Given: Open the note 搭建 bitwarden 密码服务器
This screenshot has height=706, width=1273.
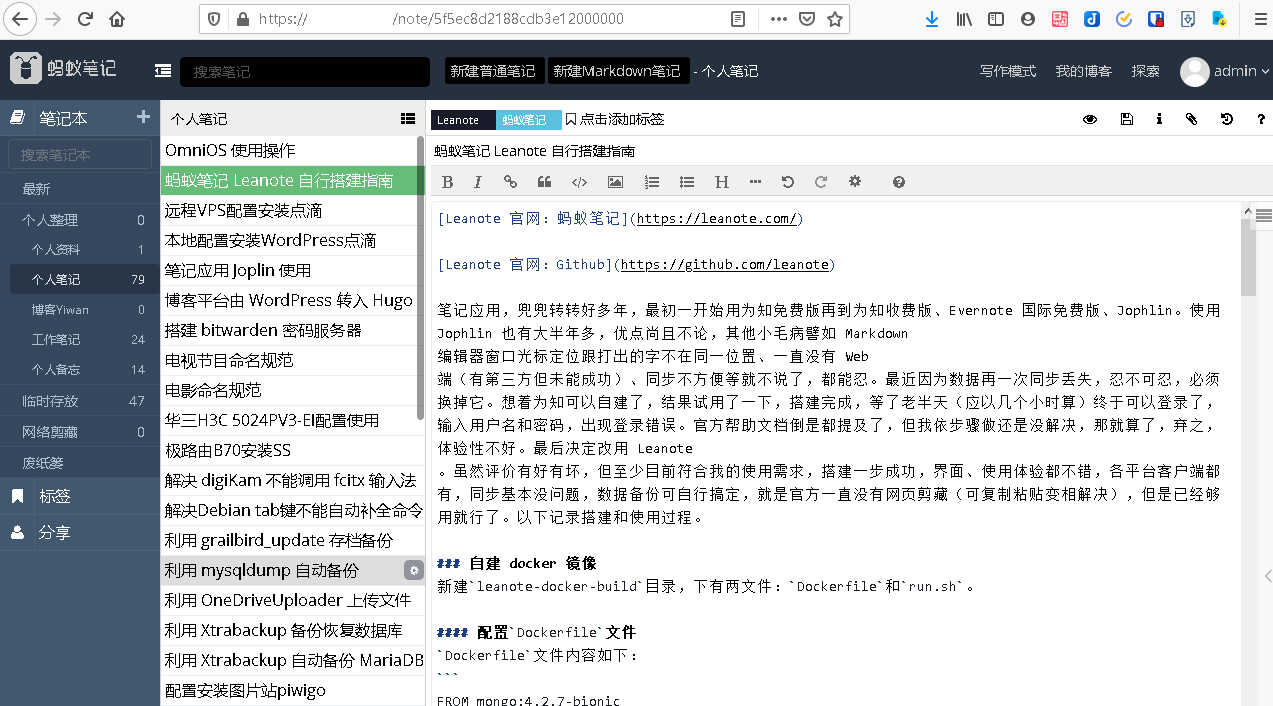Looking at the screenshot, I should [x=292, y=331].
